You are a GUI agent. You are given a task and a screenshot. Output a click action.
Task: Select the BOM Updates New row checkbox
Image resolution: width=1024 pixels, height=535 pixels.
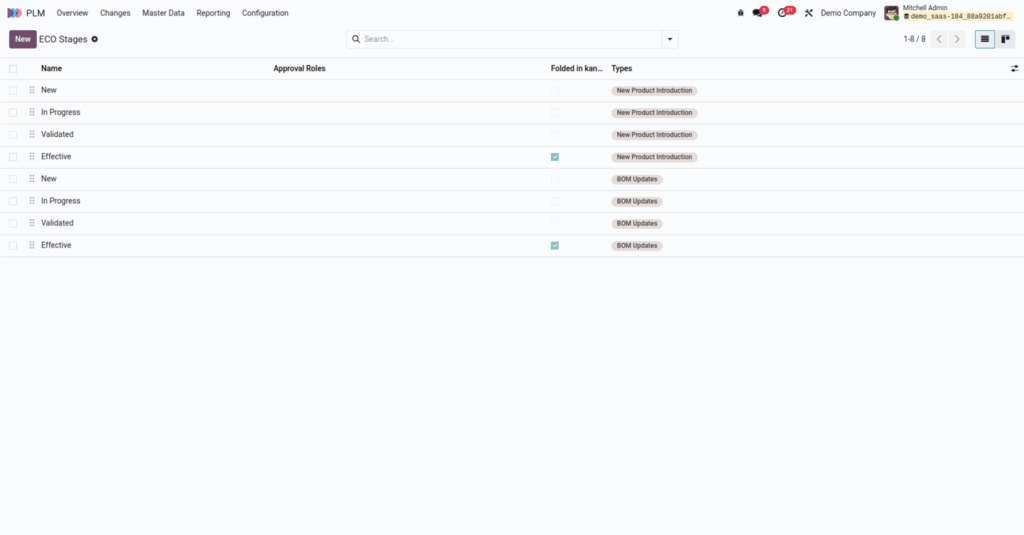coord(13,180)
